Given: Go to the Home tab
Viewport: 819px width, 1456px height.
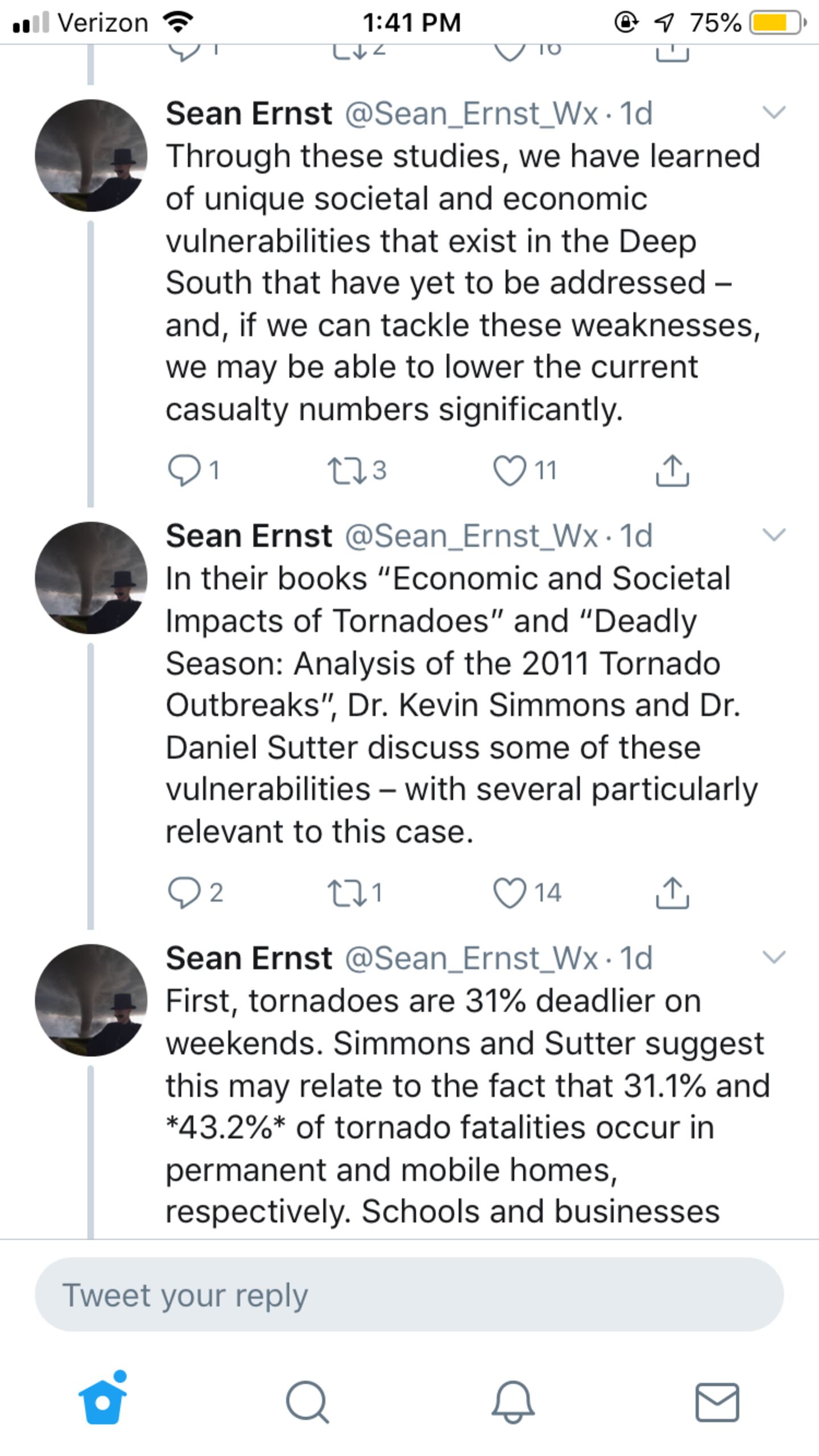Looking at the screenshot, I should [103, 1401].
